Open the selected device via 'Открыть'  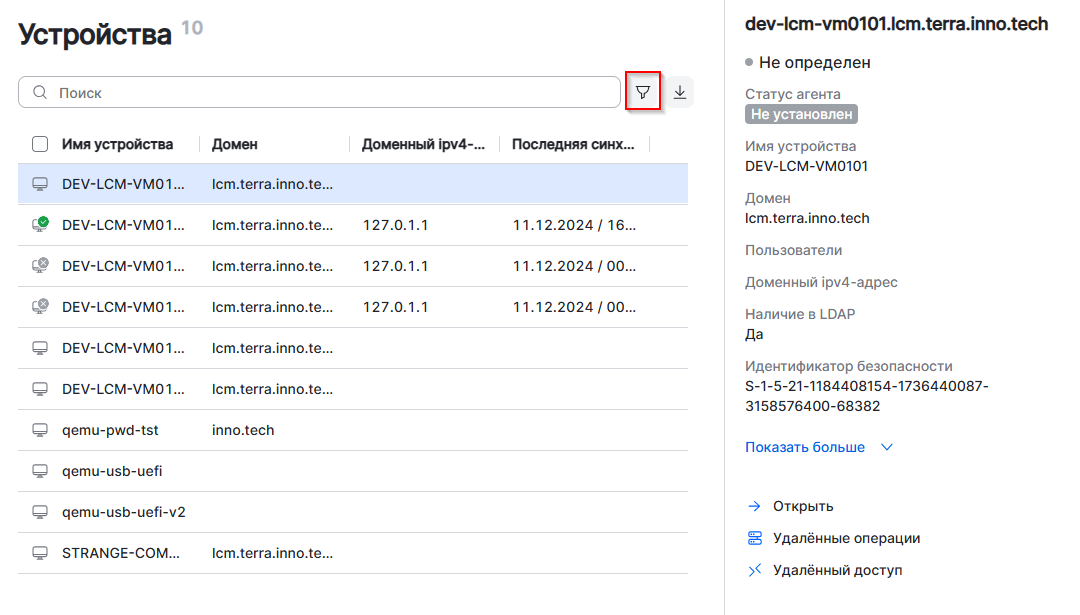coord(803,506)
